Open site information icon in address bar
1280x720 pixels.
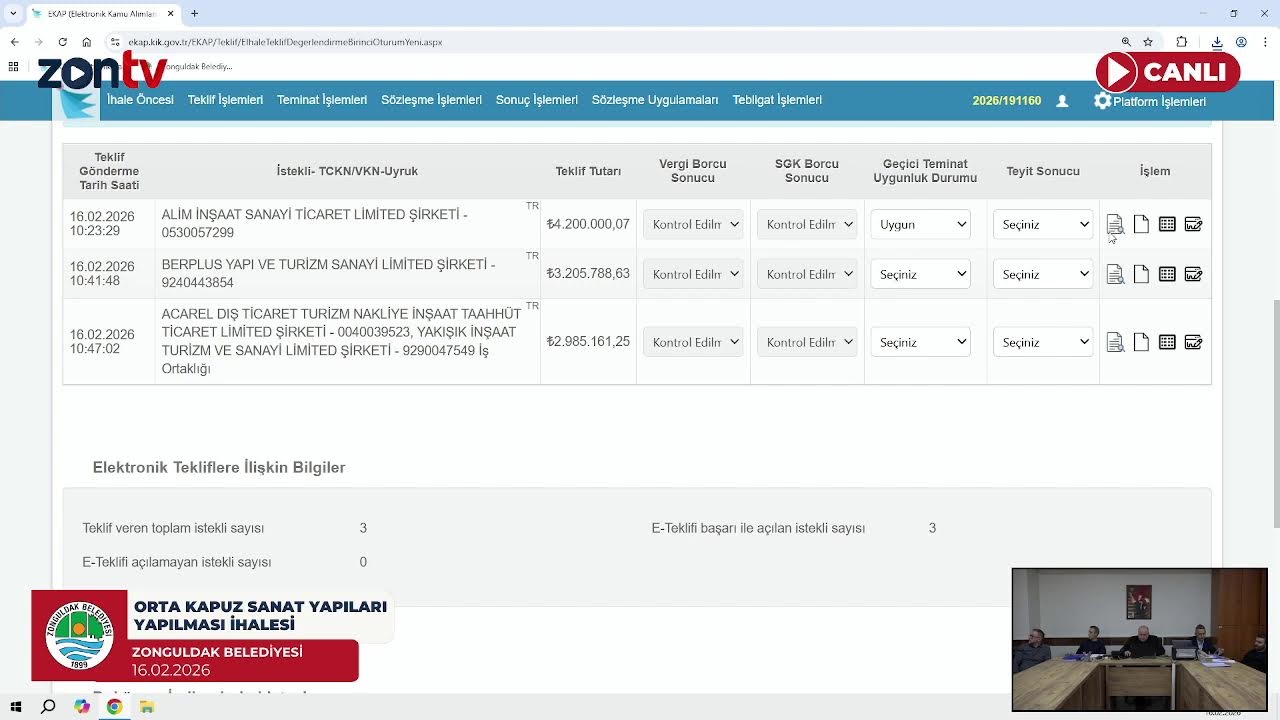[x=115, y=42]
